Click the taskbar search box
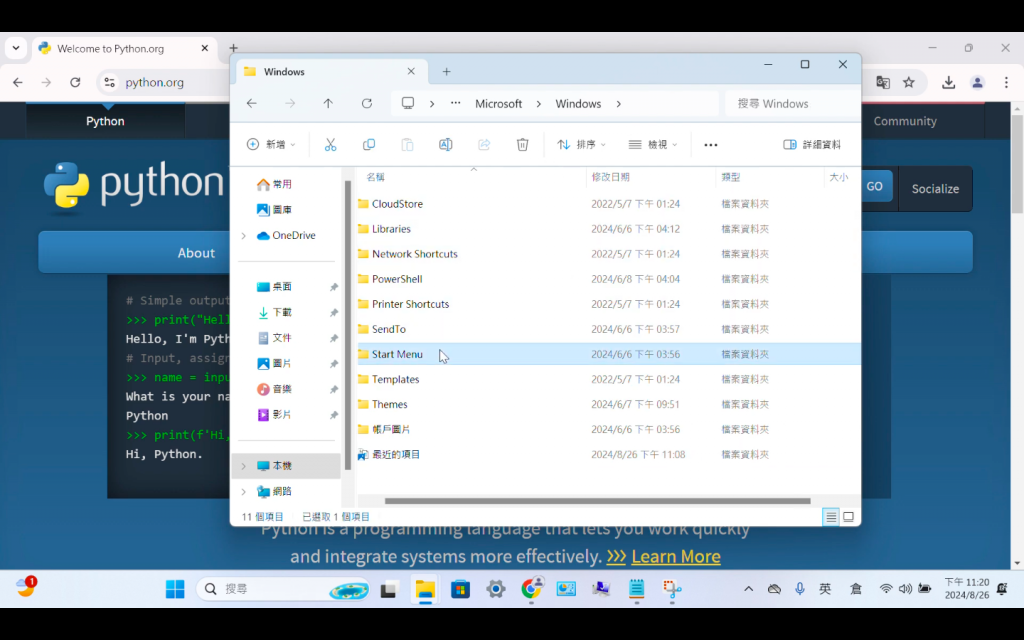1024x640 pixels. point(283,589)
